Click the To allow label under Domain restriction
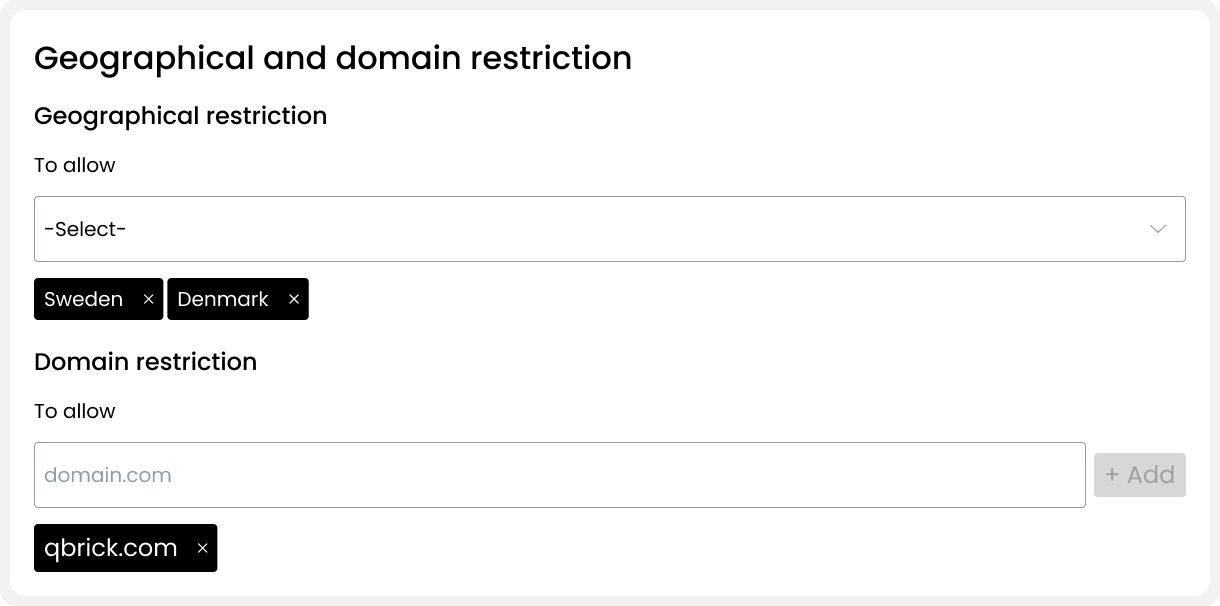The height and width of the screenshot is (606, 1220). coord(74,411)
